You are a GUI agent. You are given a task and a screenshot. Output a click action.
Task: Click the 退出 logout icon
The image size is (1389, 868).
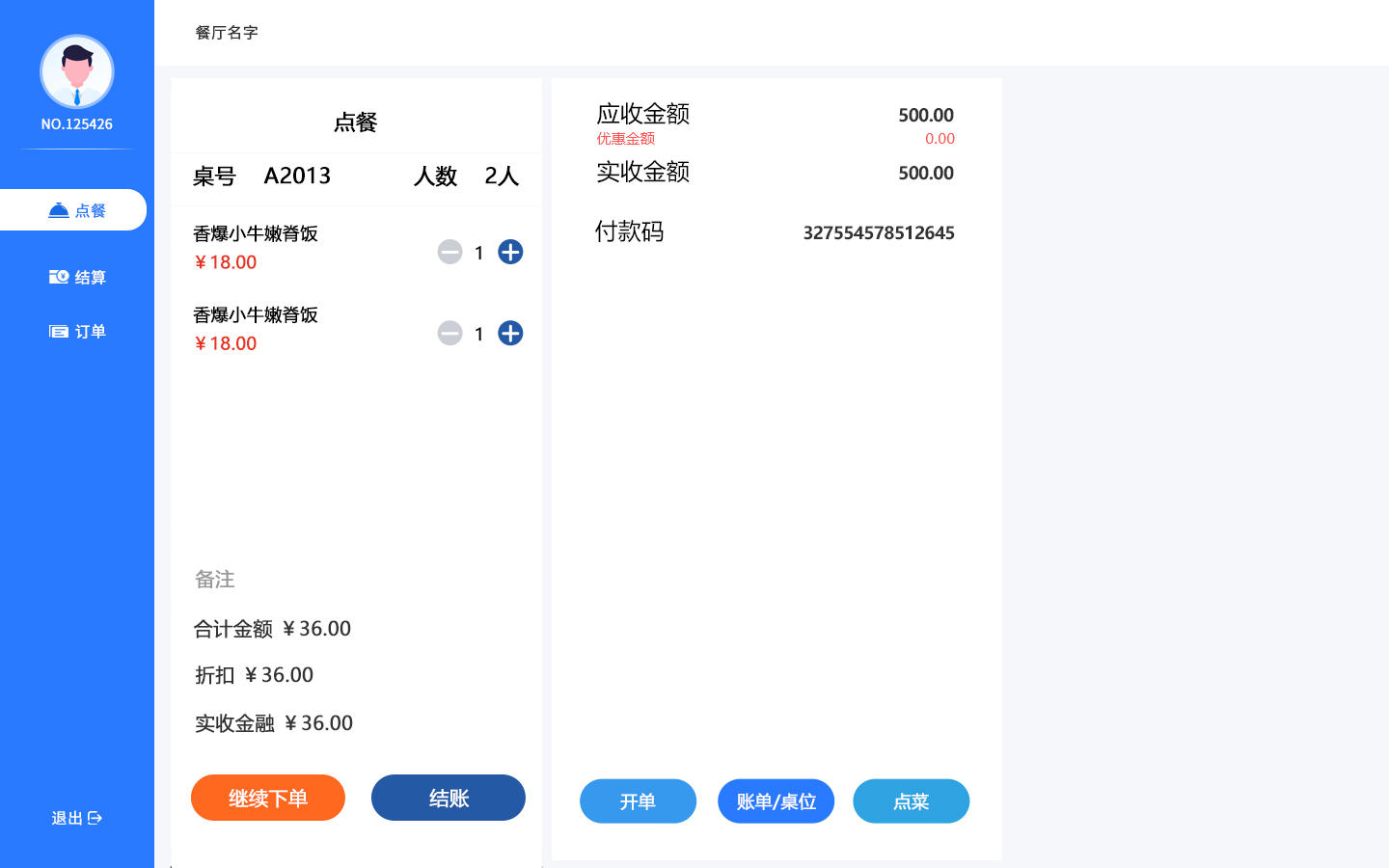(x=95, y=818)
